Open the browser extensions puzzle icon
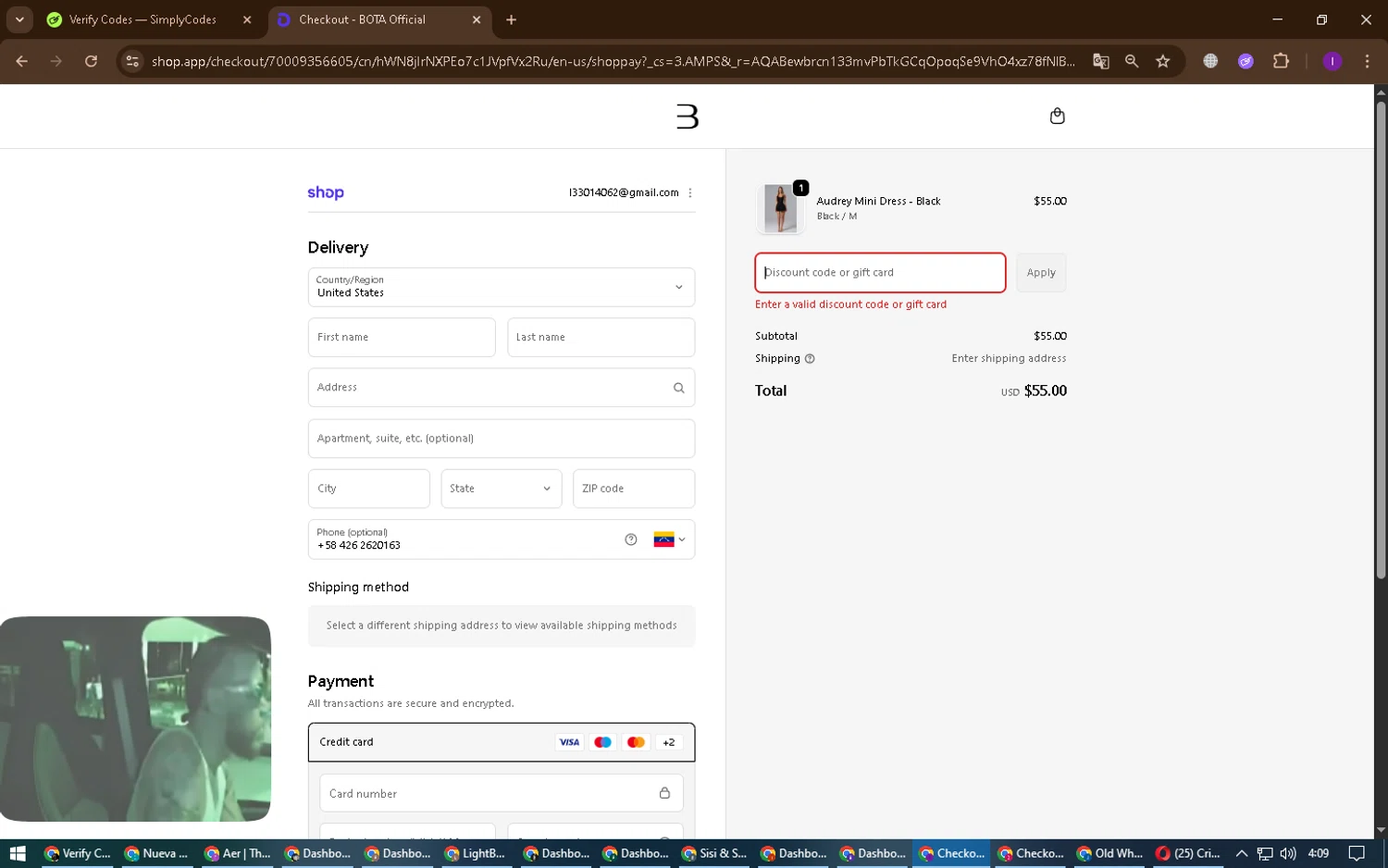 [1281, 61]
